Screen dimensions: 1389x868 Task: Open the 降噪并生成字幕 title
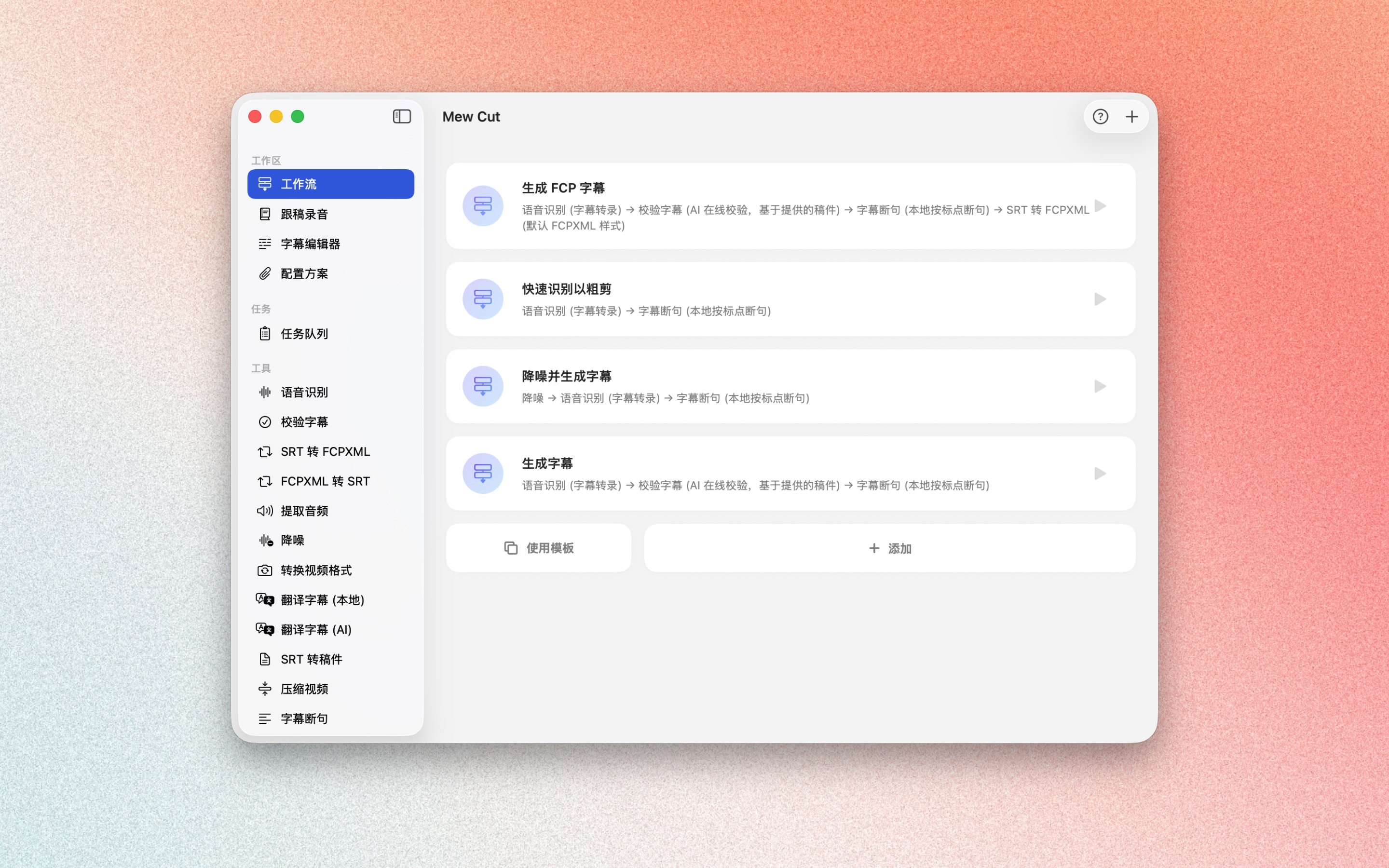pyautogui.click(x=567, y=376)
